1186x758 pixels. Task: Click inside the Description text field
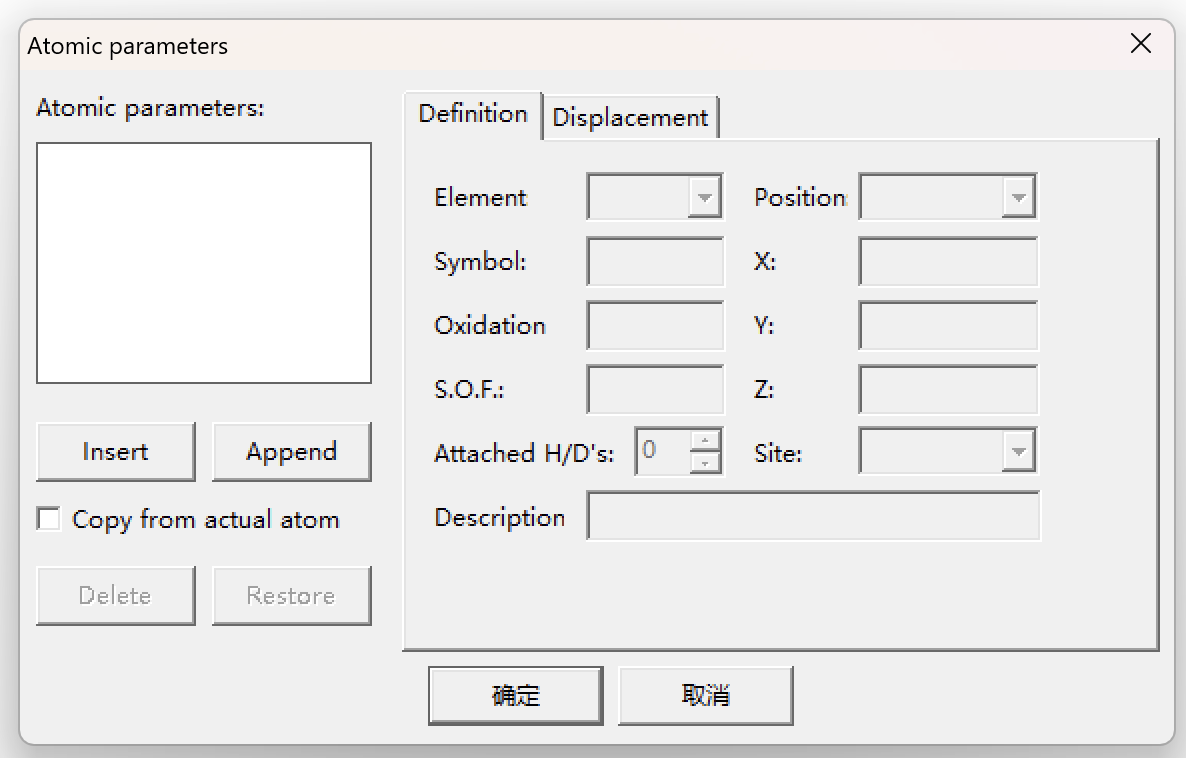812,517
